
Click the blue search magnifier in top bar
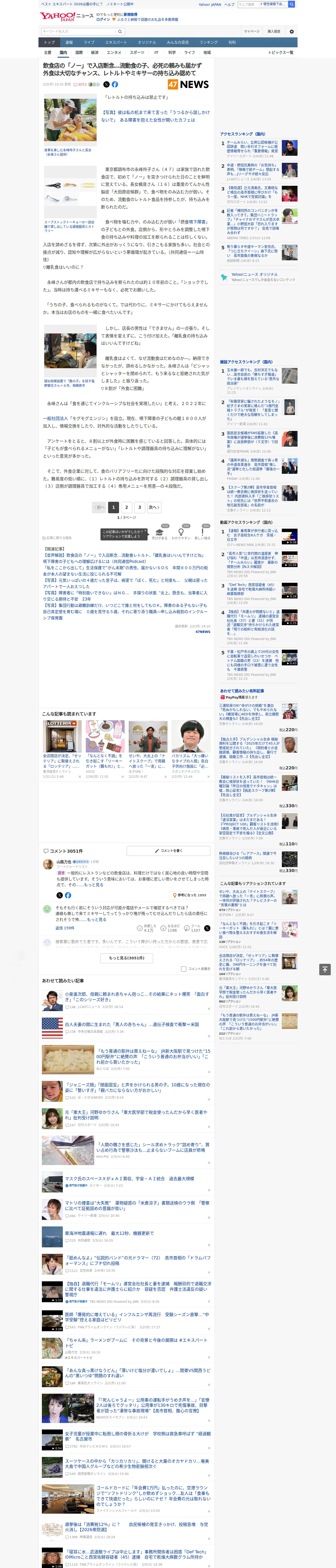pyautogui.click(x=292, y=4)
